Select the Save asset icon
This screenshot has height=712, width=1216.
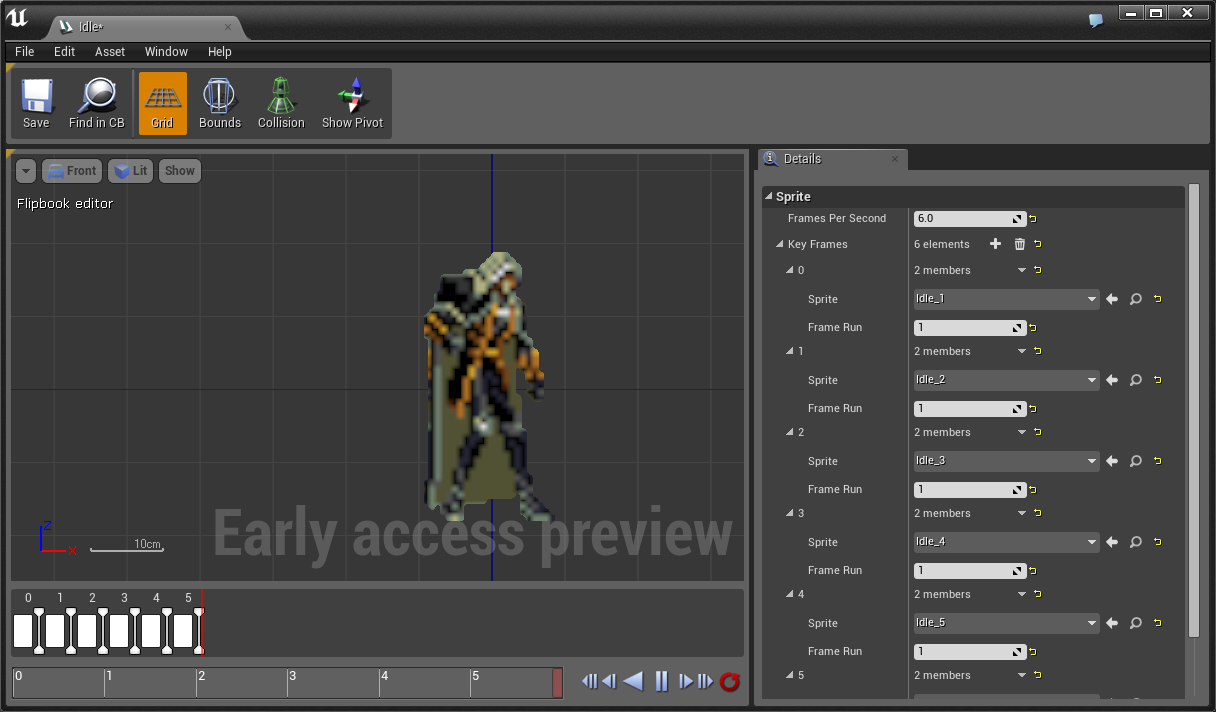pyautogui.click(x=36, y=102)
